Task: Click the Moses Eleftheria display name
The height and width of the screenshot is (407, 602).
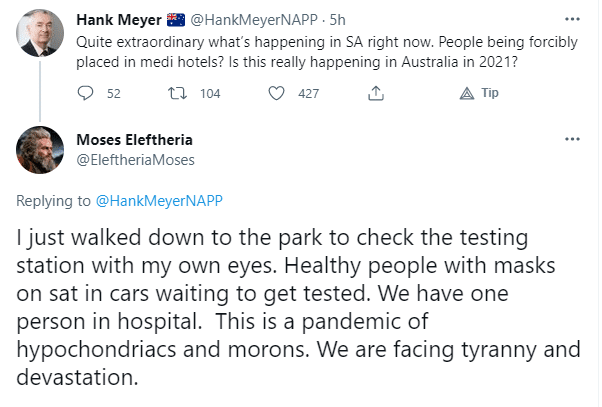Action: click(134, 140)
